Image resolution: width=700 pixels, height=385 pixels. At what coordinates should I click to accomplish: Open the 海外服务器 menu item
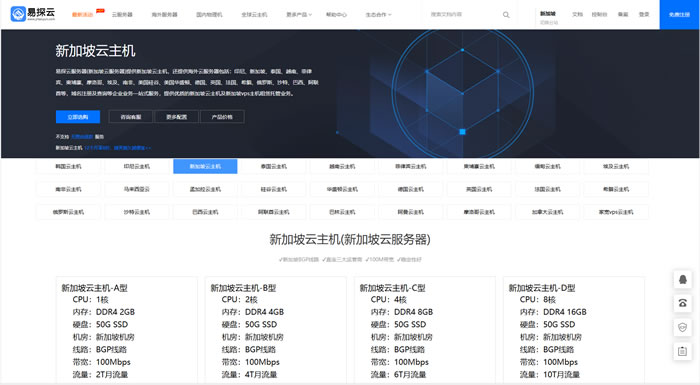tap(164, 15)
